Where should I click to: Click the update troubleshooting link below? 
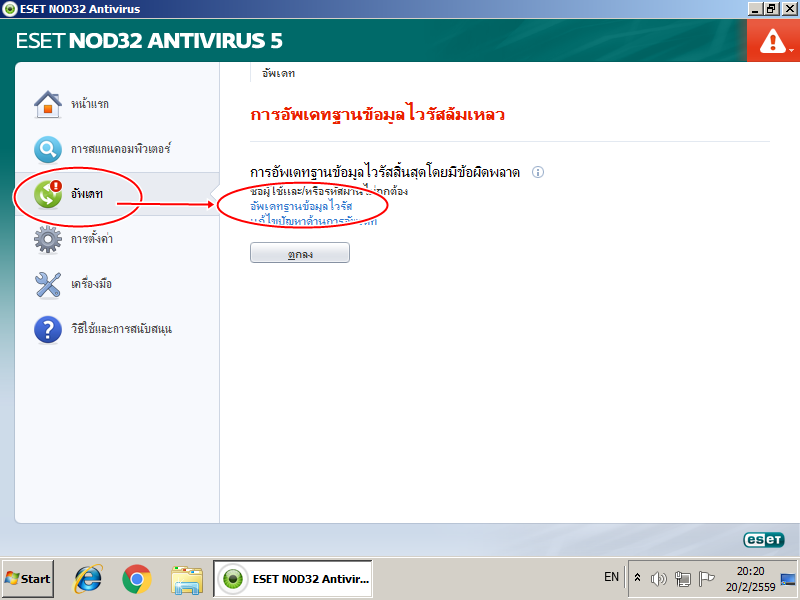(x=314, y=220)
